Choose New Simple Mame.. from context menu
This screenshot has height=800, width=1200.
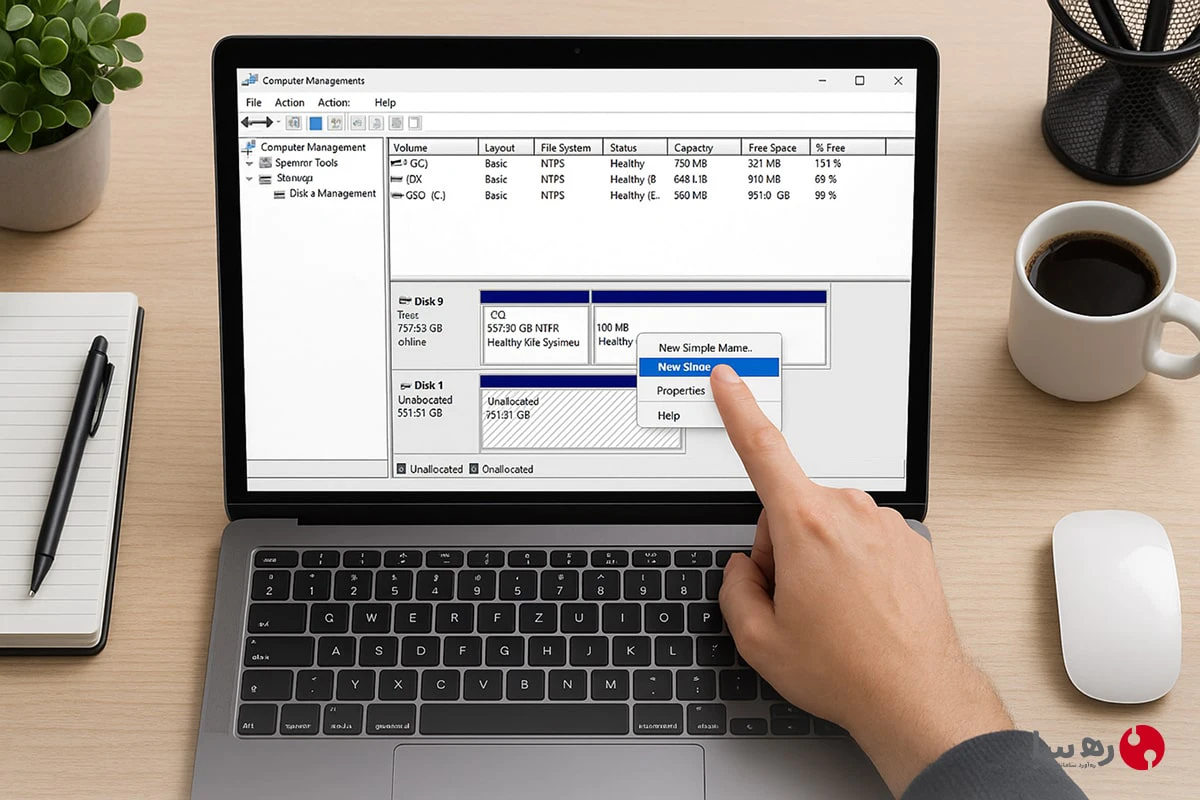[705, 348]
